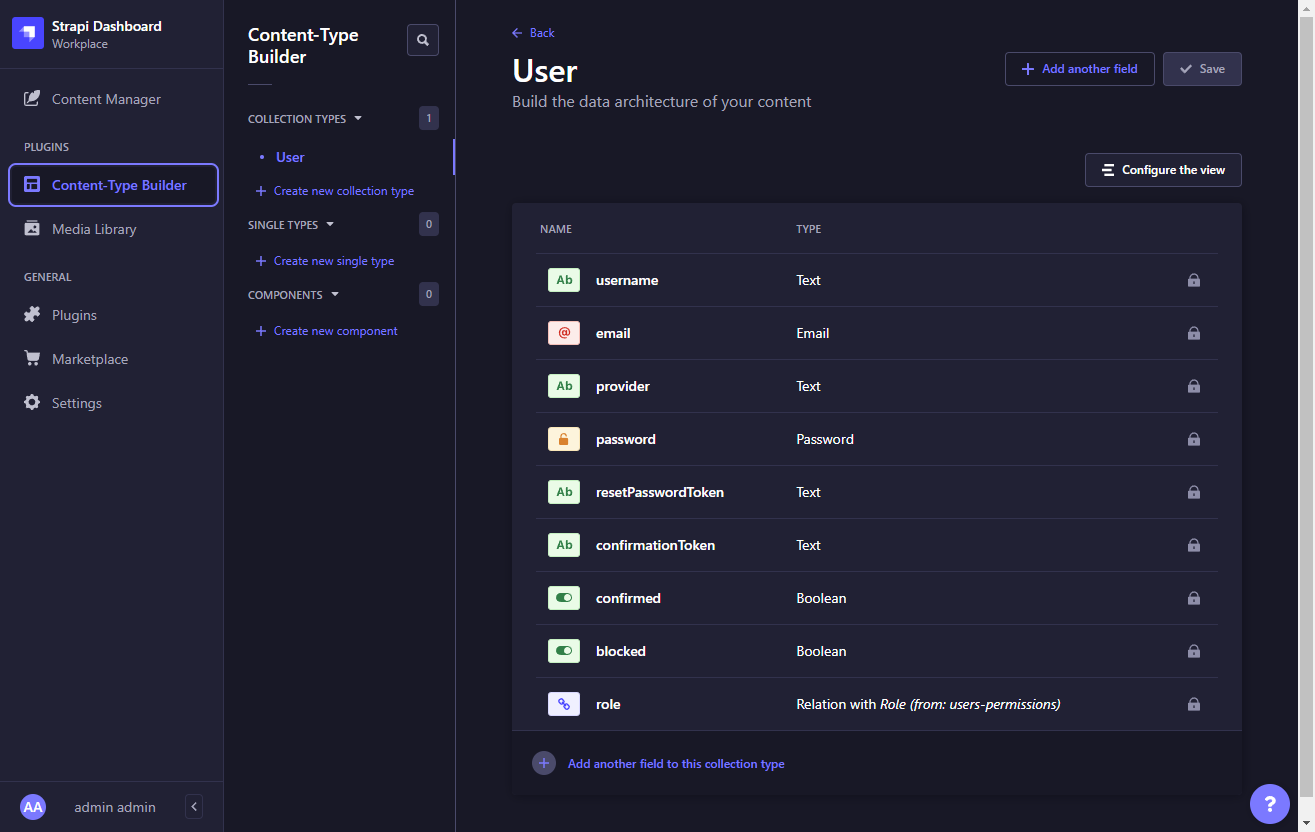Click the Plugins puzzle piece icon
This screenshot has width=1315, height=832.
coord(32,315)
